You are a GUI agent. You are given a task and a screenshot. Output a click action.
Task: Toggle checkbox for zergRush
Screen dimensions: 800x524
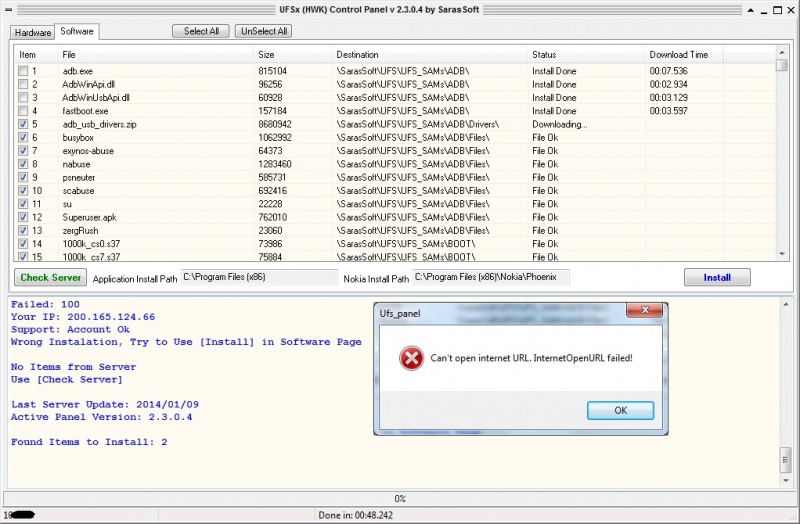[23, 230]
